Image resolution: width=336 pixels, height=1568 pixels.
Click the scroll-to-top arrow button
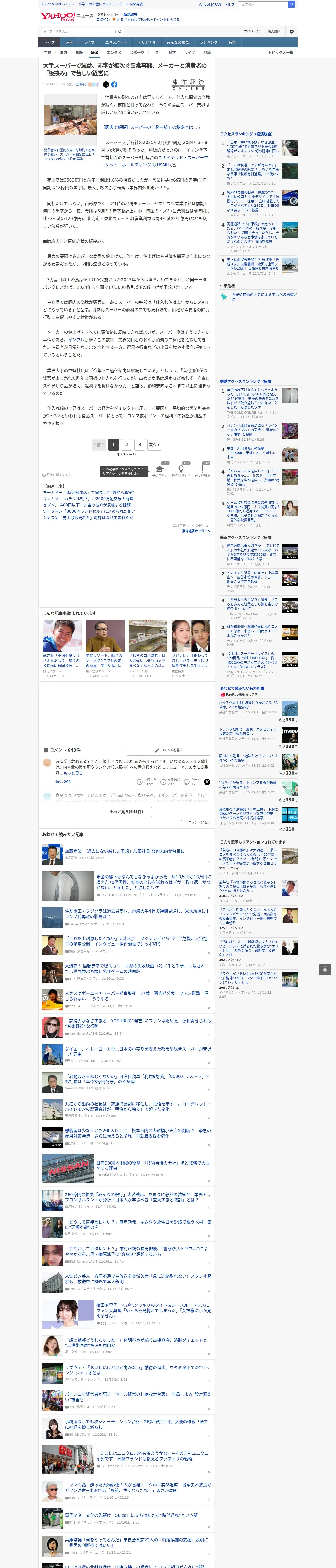point(325,969)
